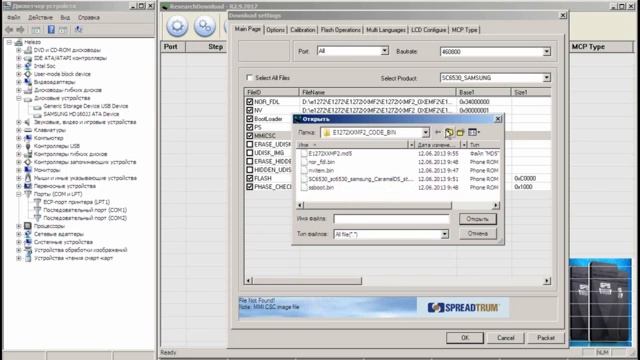The height and width of the screenshot is (360, 640).
Task: Uncheck the FLASH checkbox
Action: (x=249, y=178)
